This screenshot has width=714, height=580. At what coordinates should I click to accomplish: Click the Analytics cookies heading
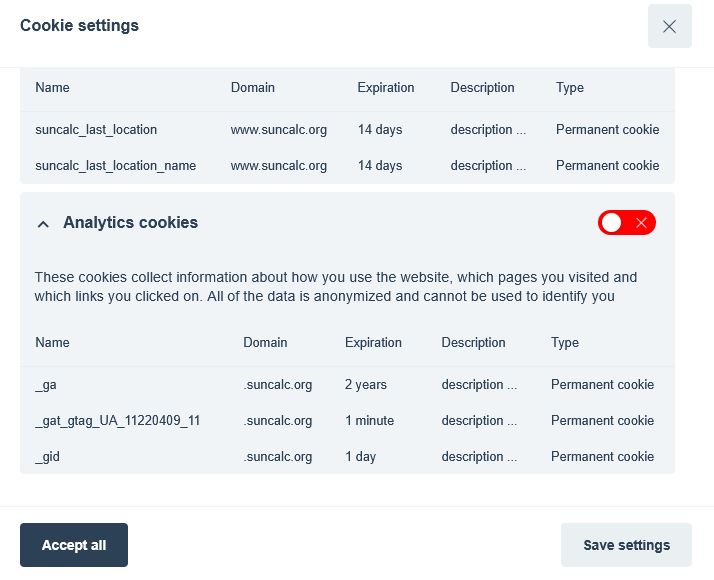pos(130,223)
